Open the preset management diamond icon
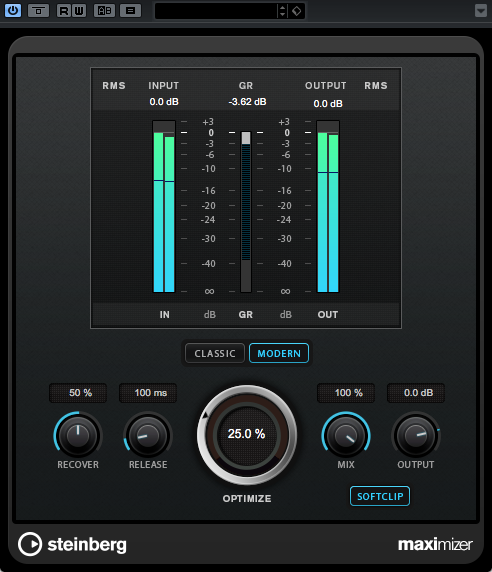This screenshot has width=492, height=572. point(297,11)
